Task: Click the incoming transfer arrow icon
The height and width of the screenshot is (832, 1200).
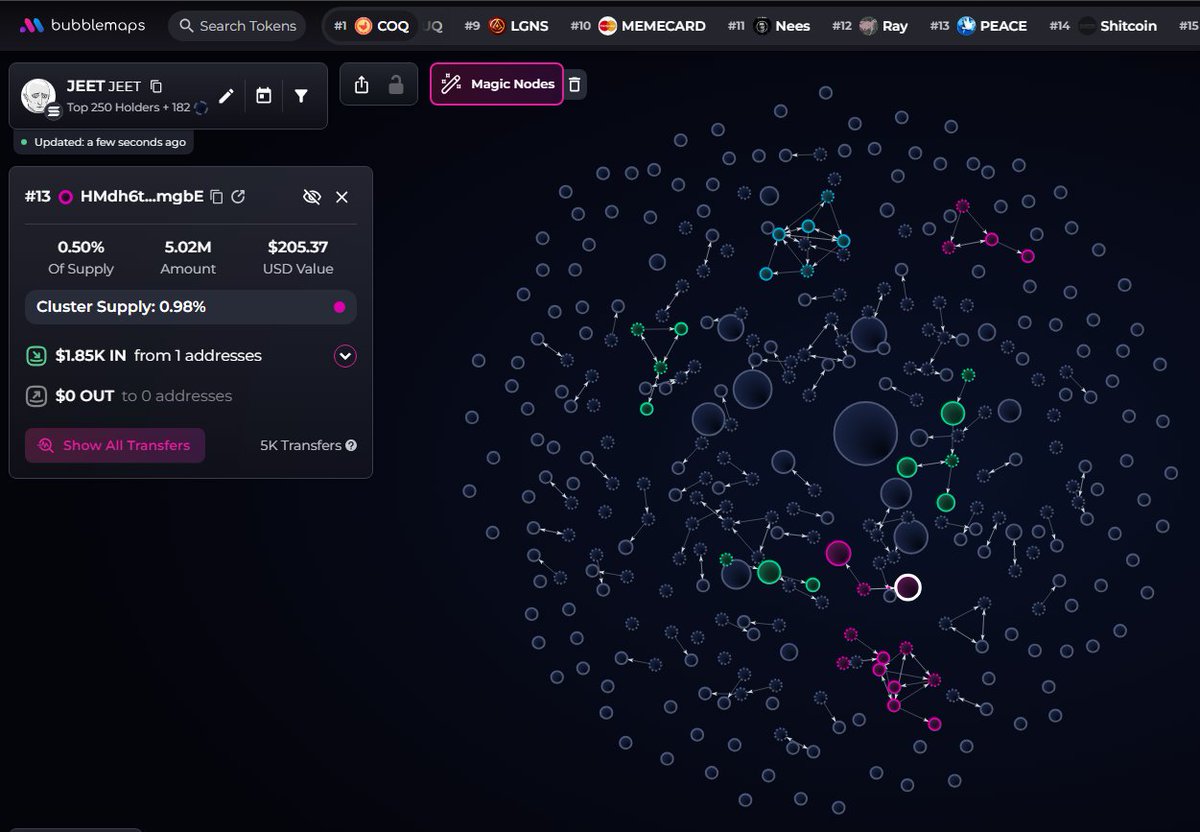Action: [36, 355]
